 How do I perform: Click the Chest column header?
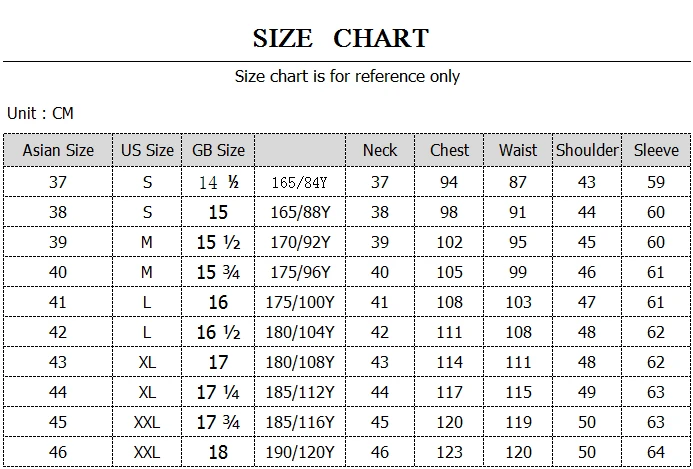(449, 150)
